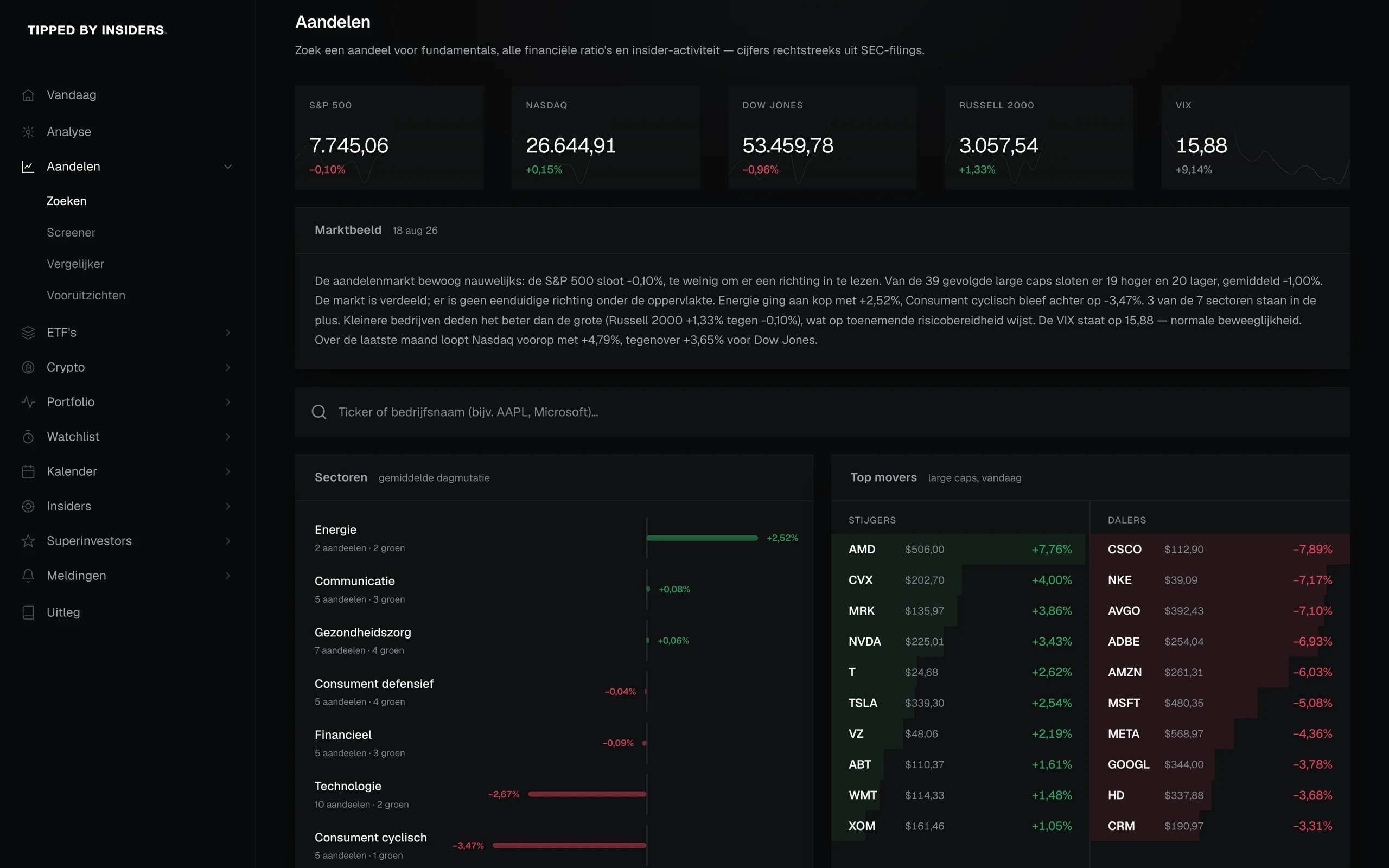Screen dimensions: 1389x868
Task: Open MSFT in the Dalers list
Action: pyautogui.click(x=1220, y=703)
